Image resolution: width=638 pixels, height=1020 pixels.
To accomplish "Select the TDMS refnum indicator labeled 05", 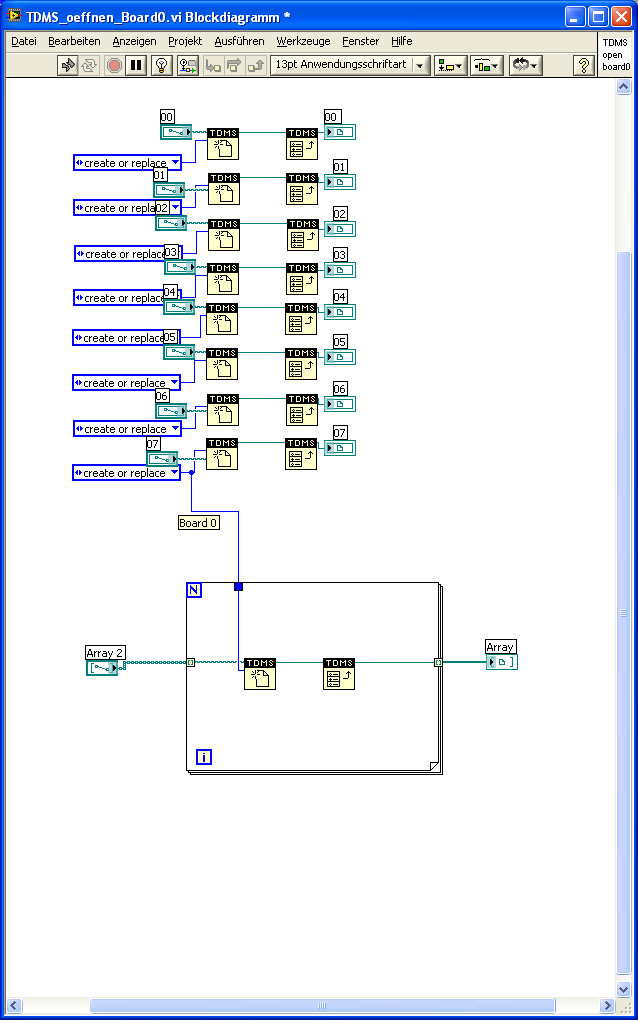I will pyautogui.click(x=339, y=356).
